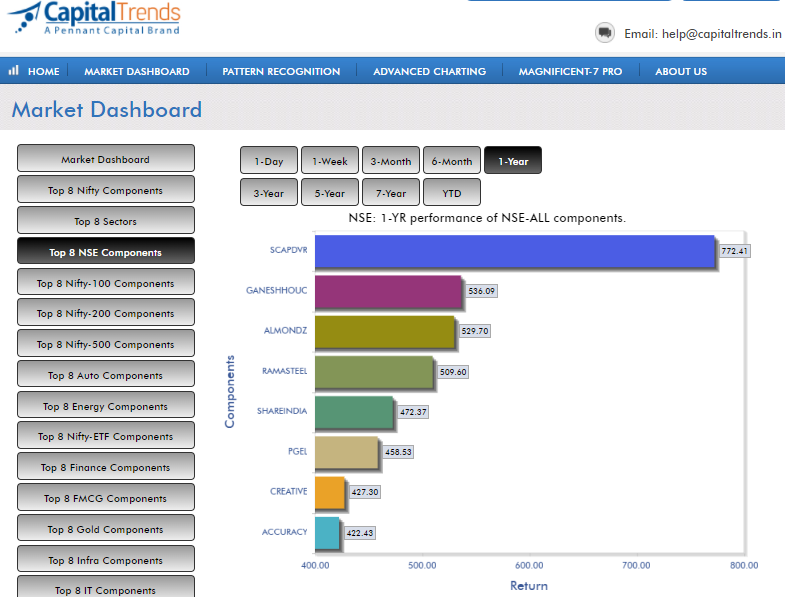Show Top 8 FMCG Components

coord(106,498)
